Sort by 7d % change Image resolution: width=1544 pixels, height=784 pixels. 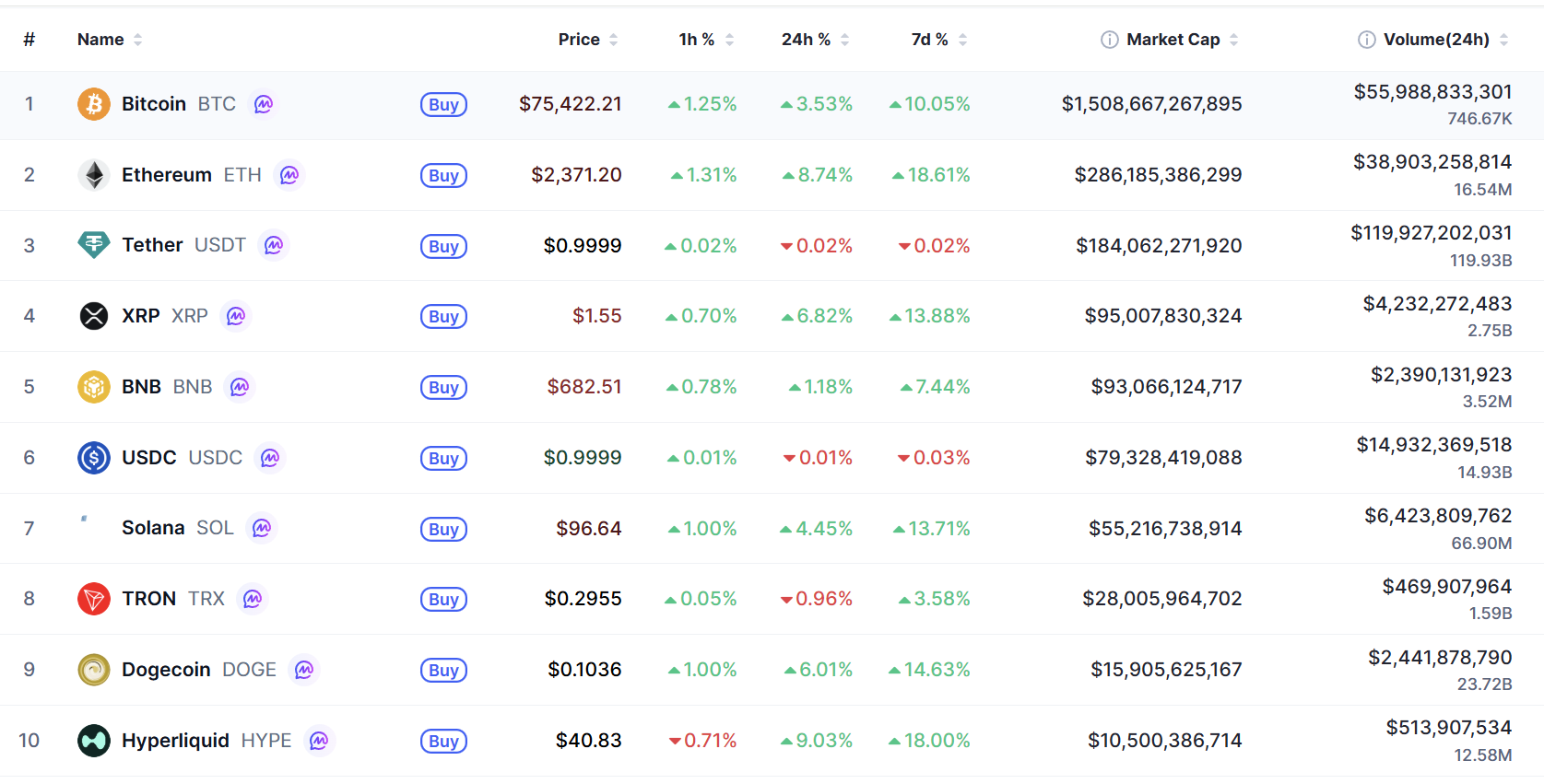click(x=939, y=40)
